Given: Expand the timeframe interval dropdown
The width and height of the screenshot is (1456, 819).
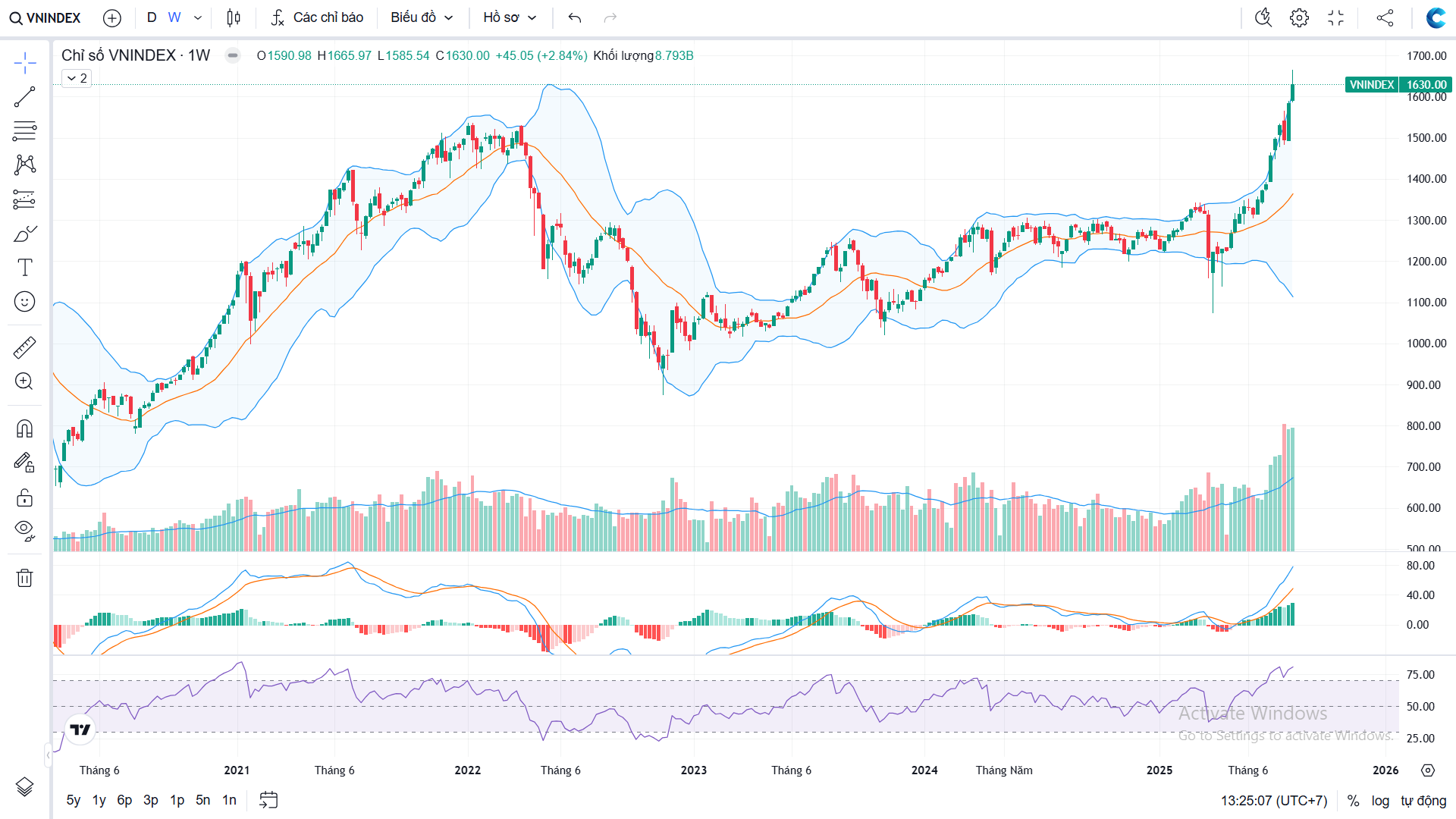Looking at the screenshot, I should coord(198,17).
